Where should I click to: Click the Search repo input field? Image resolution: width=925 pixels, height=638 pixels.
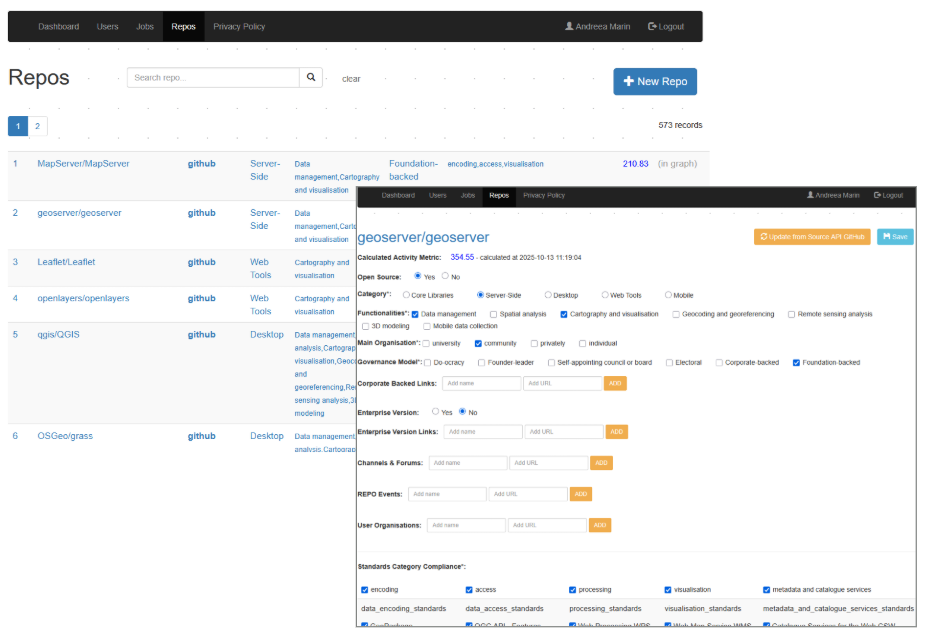pos(213,78)
